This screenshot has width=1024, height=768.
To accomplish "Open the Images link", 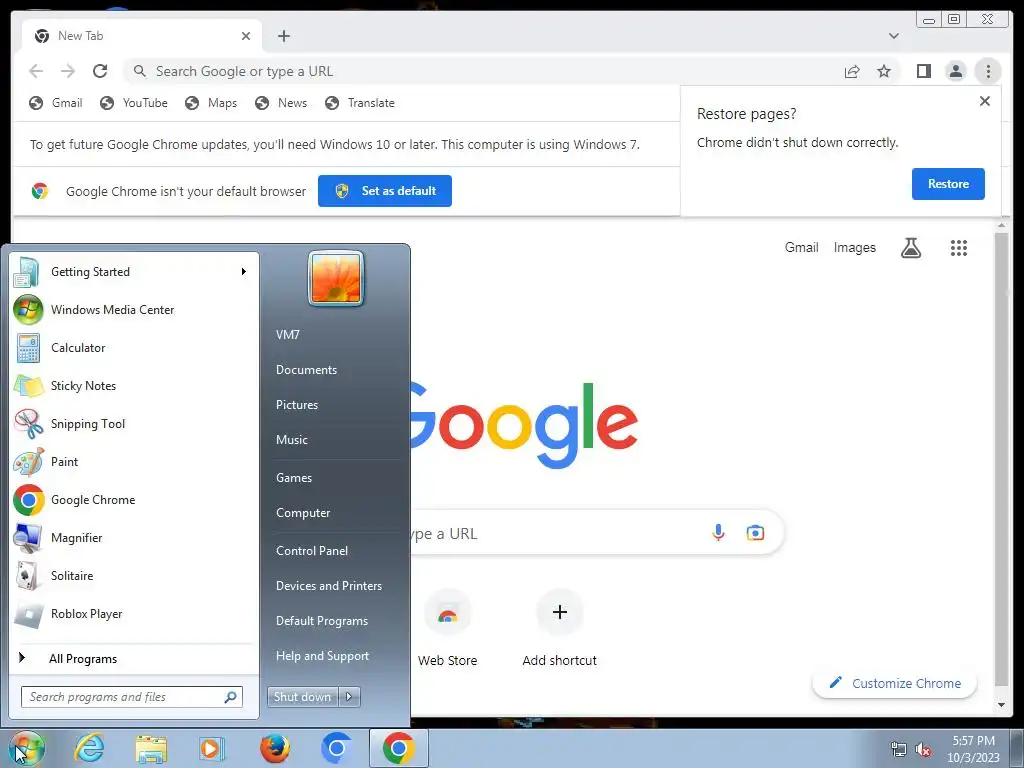I will (854, 248).
